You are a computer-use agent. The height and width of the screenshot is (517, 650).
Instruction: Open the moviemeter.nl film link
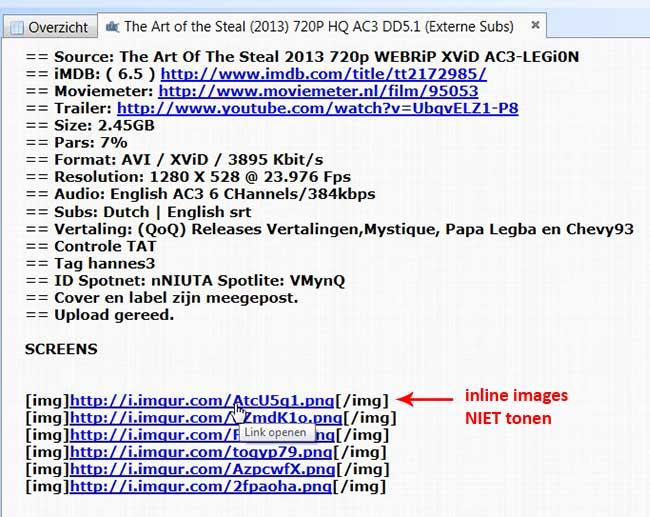318,91
